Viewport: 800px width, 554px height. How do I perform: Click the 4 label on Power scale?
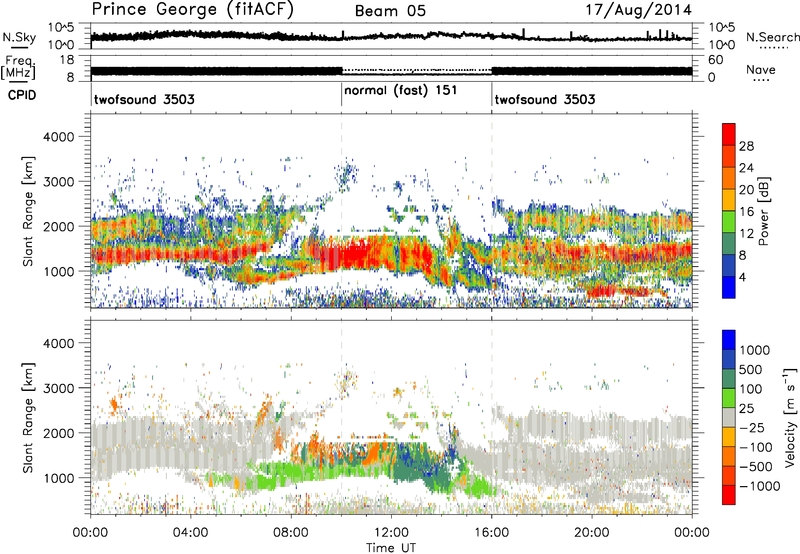click(x=743, y=278)
